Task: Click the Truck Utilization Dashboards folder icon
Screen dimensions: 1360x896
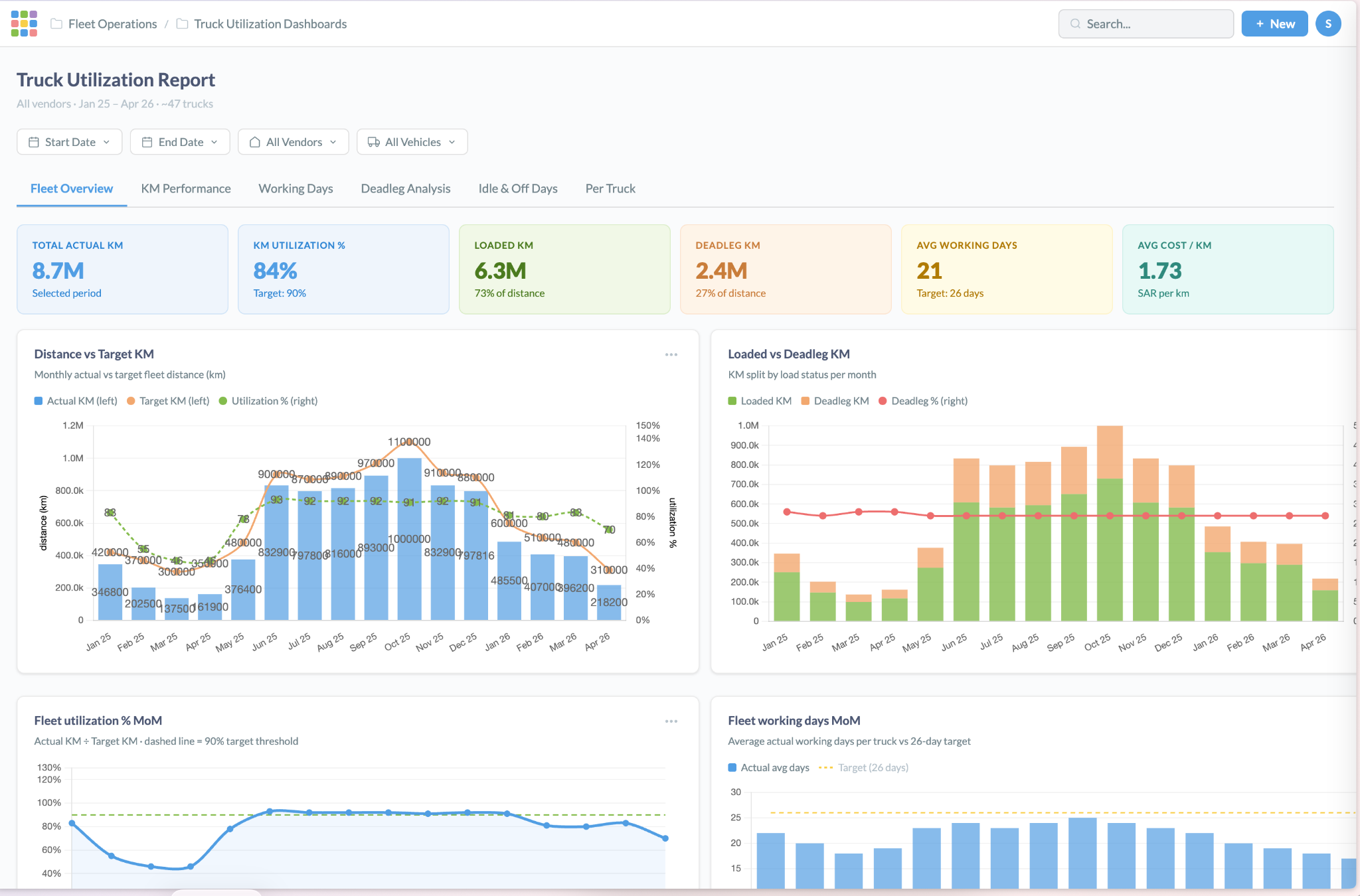Action: (x=182, y=24)
